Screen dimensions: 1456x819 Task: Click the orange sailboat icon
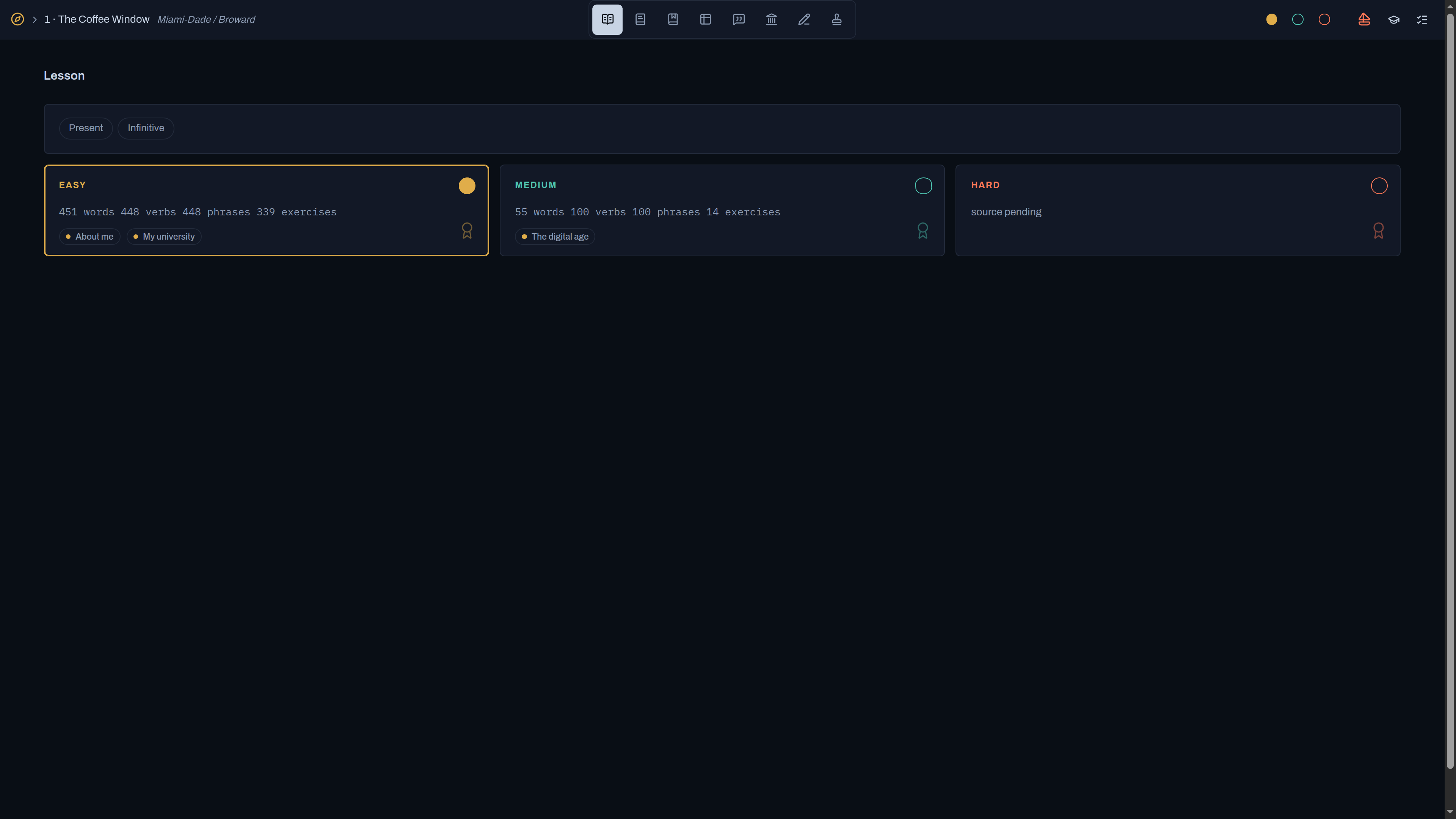pyautogui.click(x=1364, y=19)
